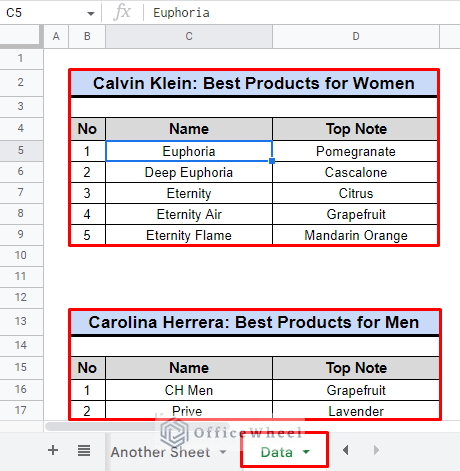460x471 pixels.
Task: Select the CH Men cell
Action: [189, 390]
